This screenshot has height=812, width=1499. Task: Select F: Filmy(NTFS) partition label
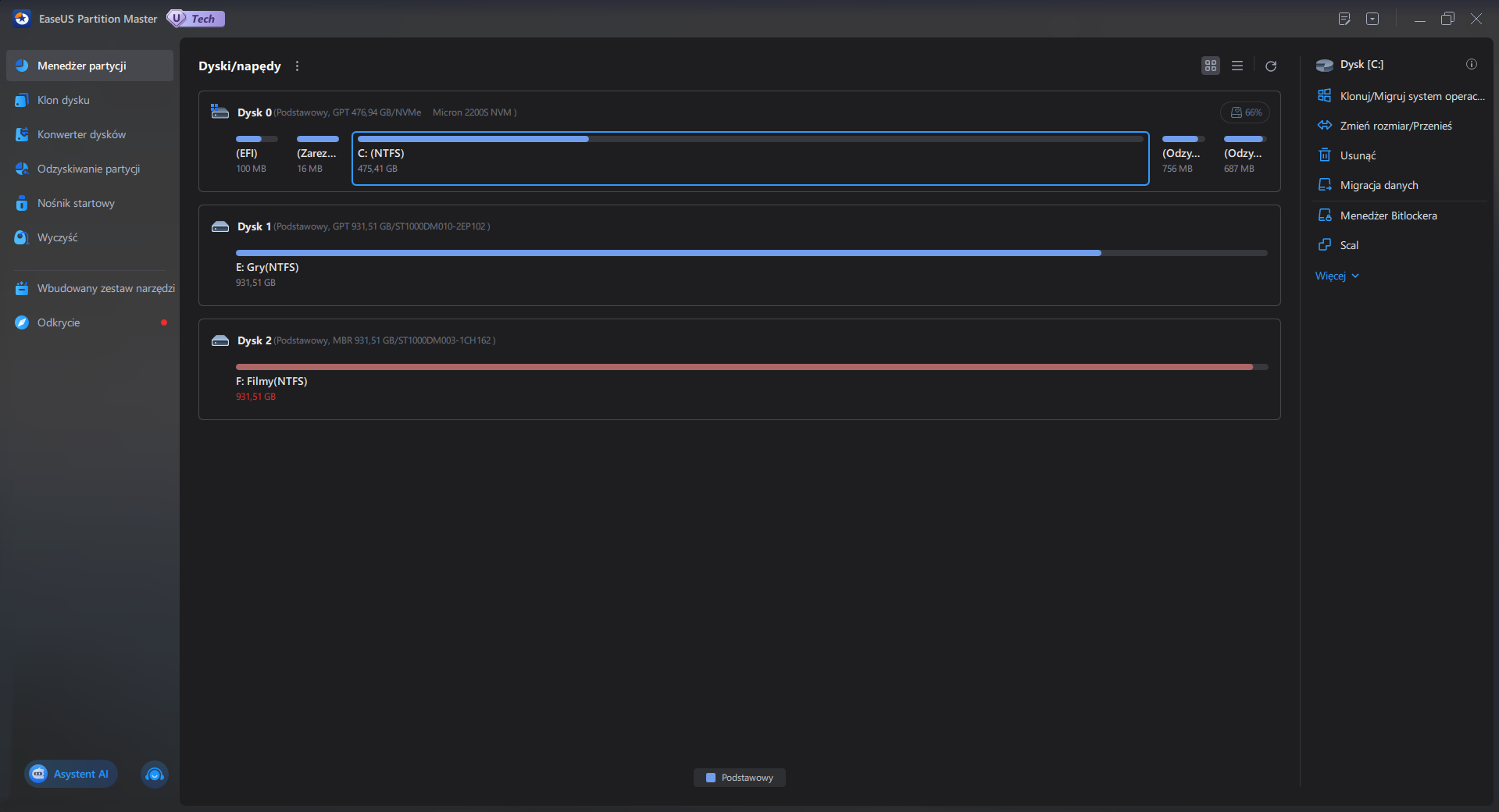coord(272,381)
